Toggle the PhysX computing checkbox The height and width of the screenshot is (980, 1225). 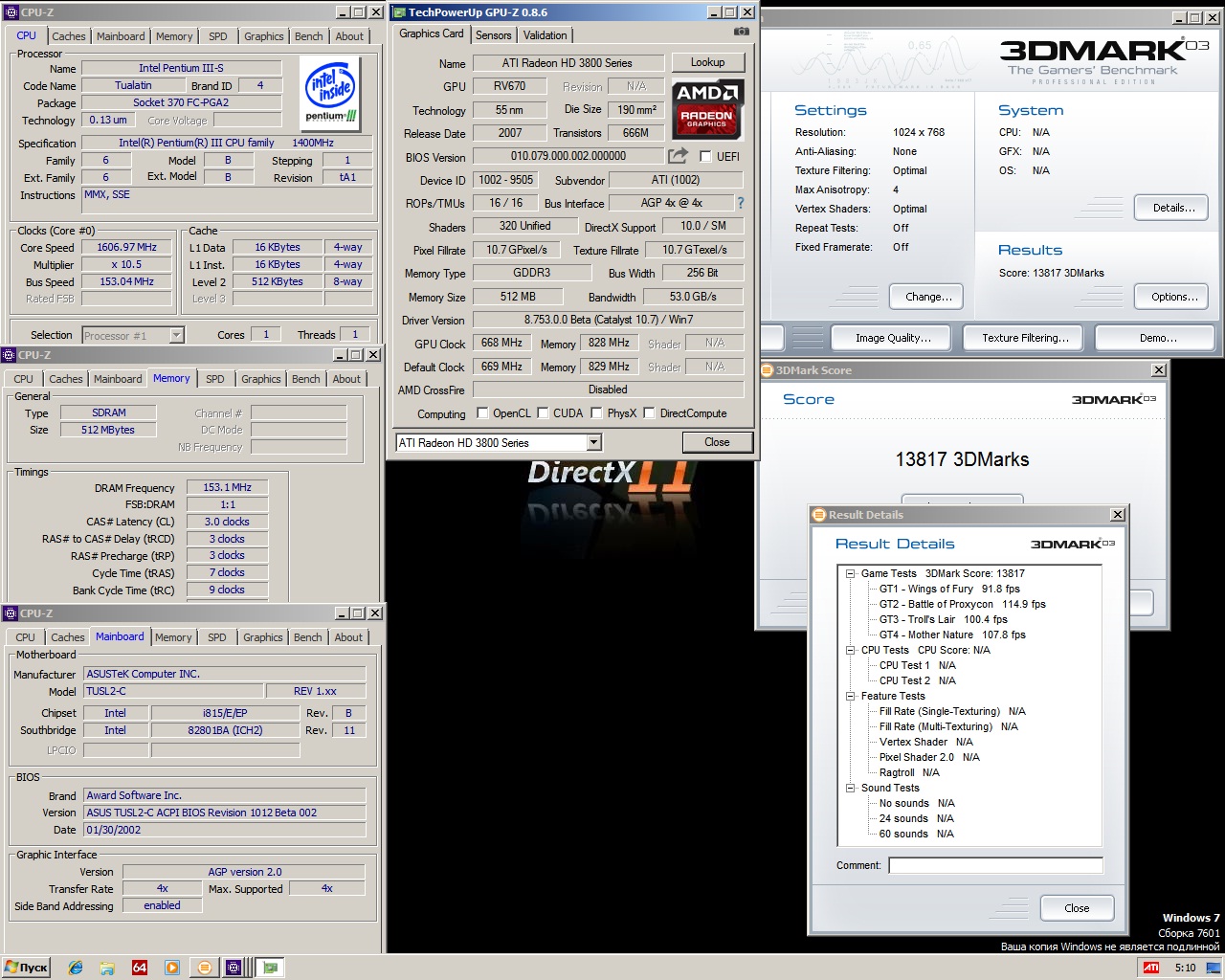596,413
